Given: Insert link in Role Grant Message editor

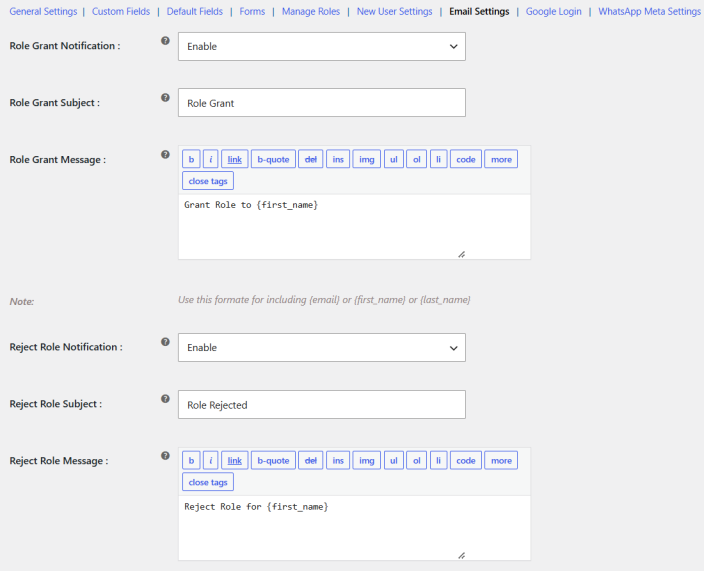Looking at the screenshot, I should (234, 159).
